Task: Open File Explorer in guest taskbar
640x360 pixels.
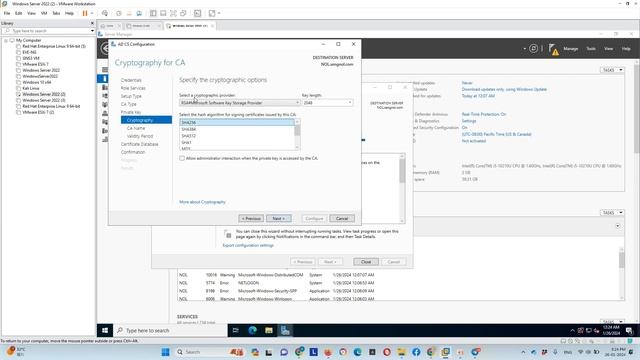Action: point(269,330)
